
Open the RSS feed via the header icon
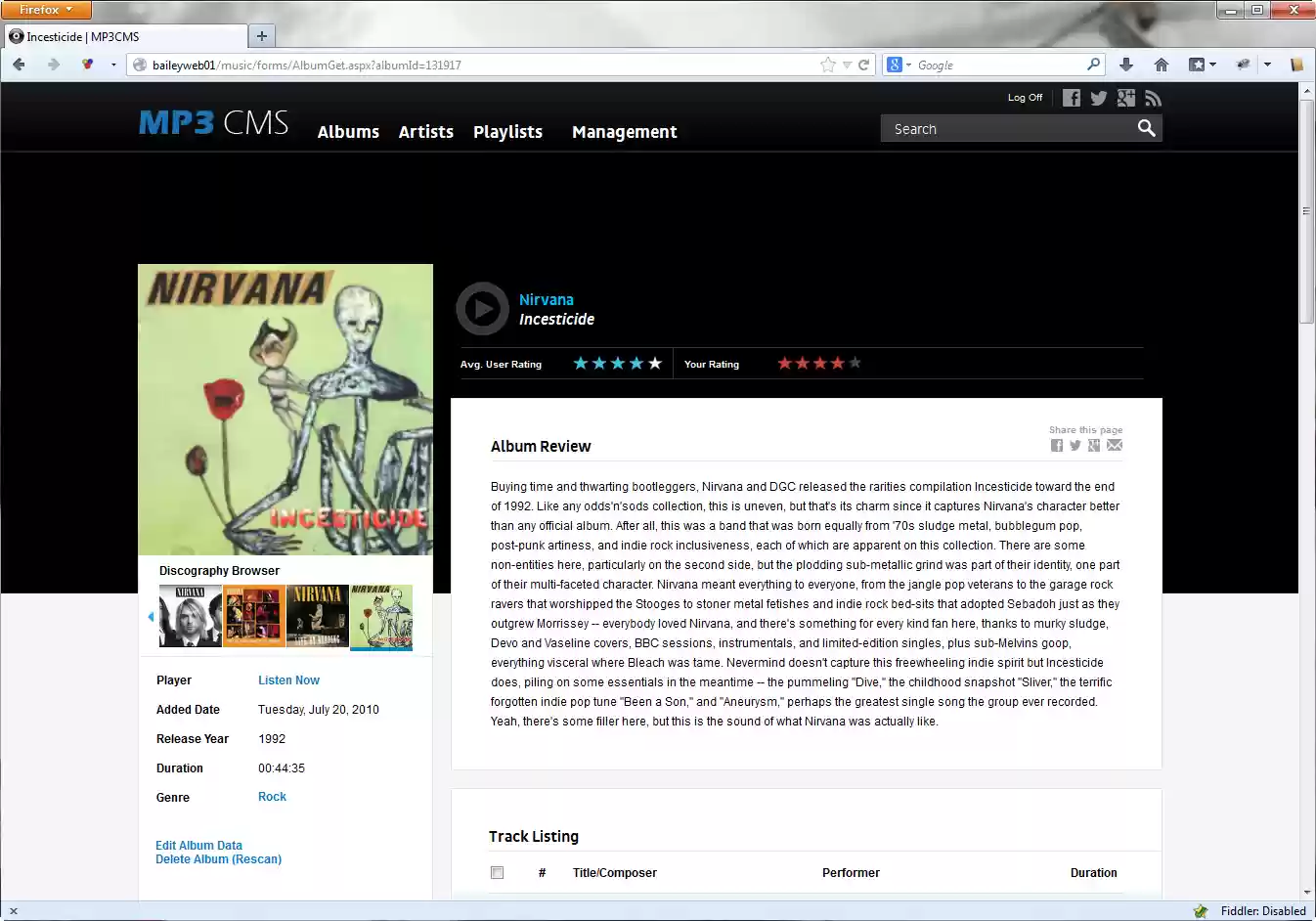click(x=1154, y=98)
